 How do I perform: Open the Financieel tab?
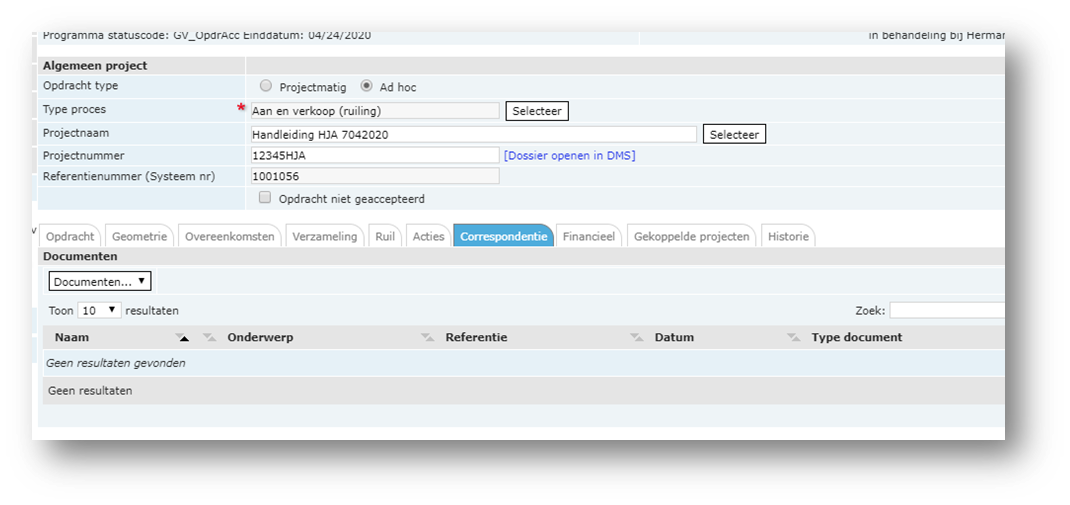588,237
